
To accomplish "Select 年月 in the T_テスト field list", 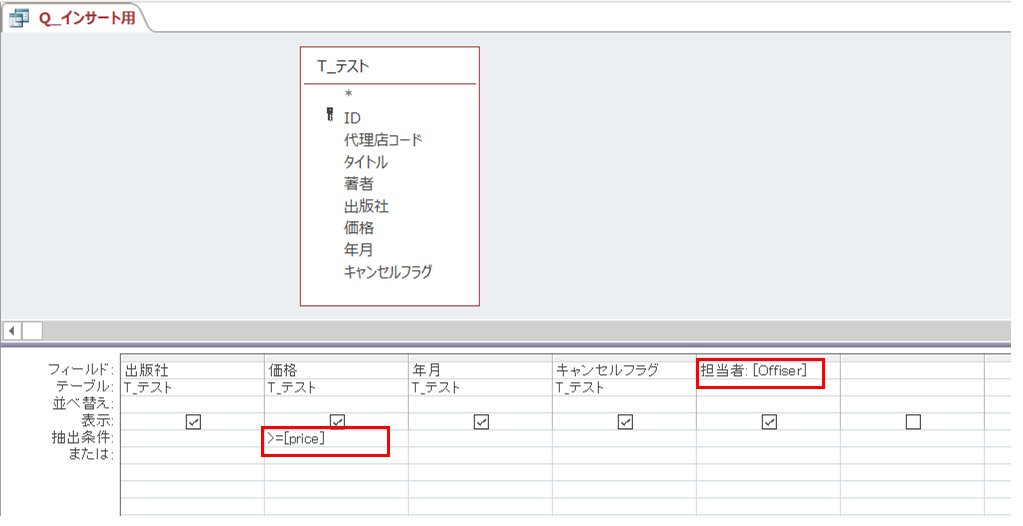I will click(358, 249).
